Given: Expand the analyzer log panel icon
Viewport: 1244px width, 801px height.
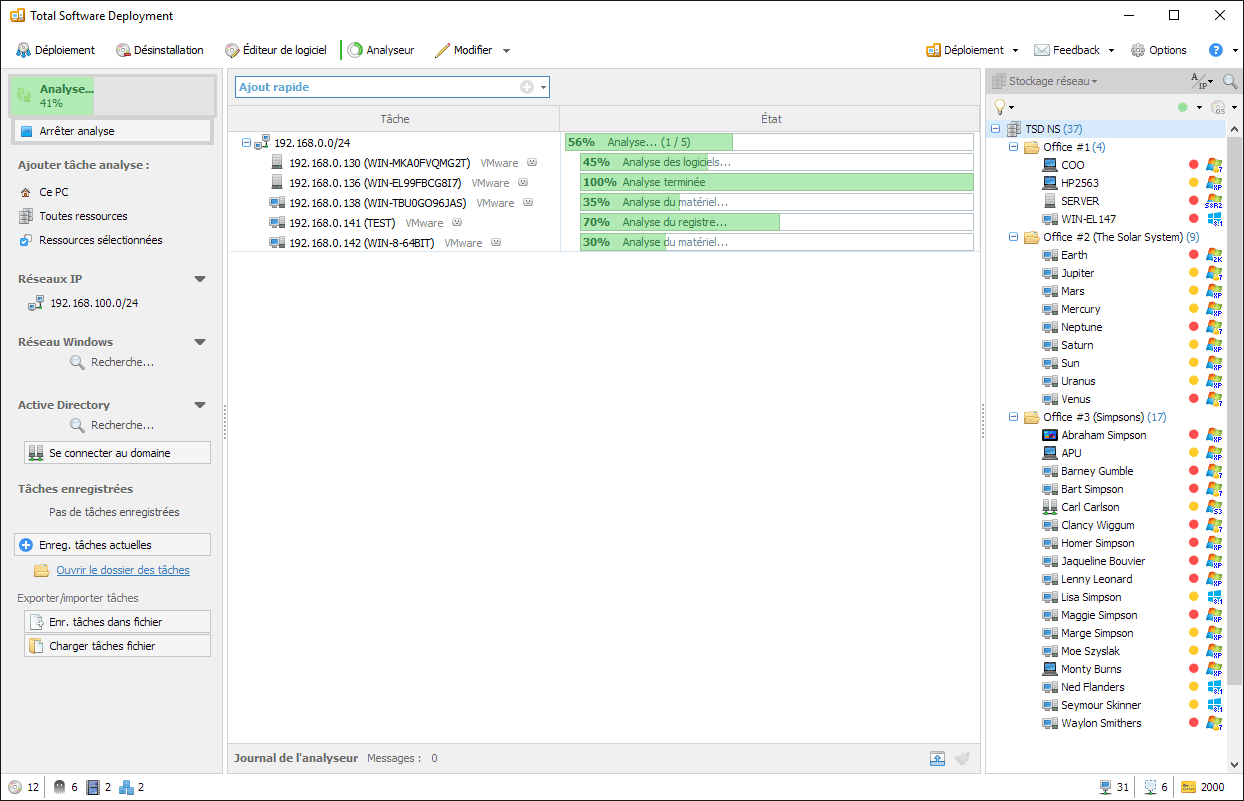Looking at the screenshot, I should (x=937, y=758).
